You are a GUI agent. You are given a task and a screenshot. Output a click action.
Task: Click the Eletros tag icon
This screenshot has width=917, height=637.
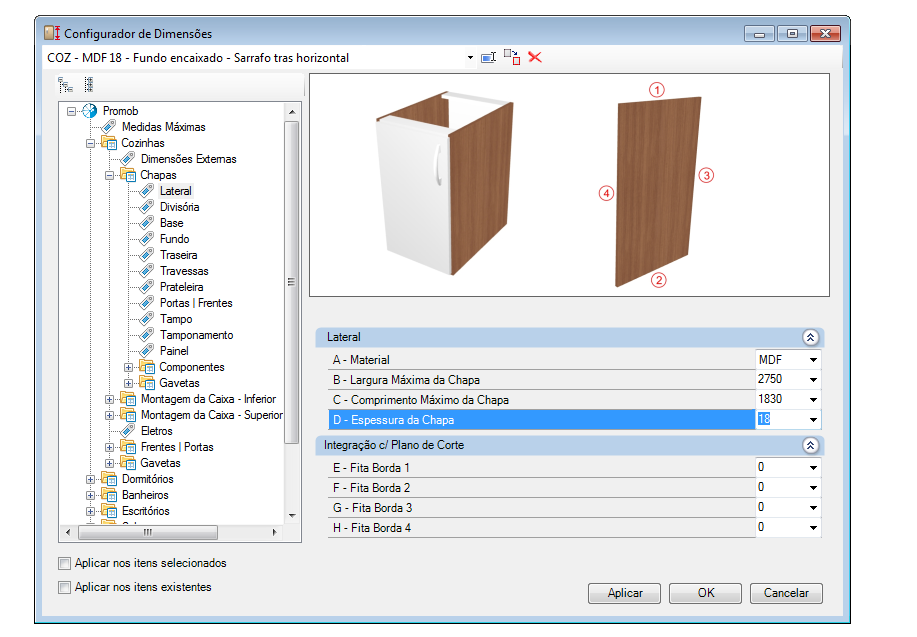tap(127, 431)
